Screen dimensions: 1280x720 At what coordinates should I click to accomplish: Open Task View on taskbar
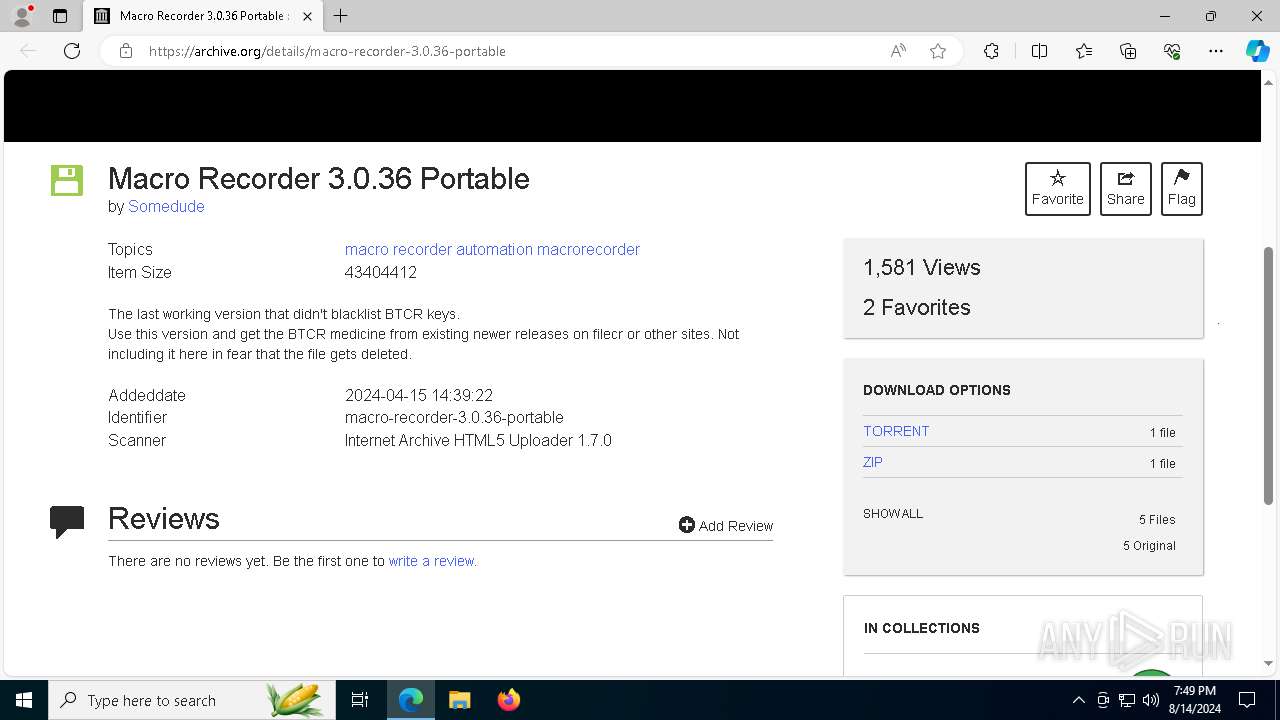tap(360, 700)
